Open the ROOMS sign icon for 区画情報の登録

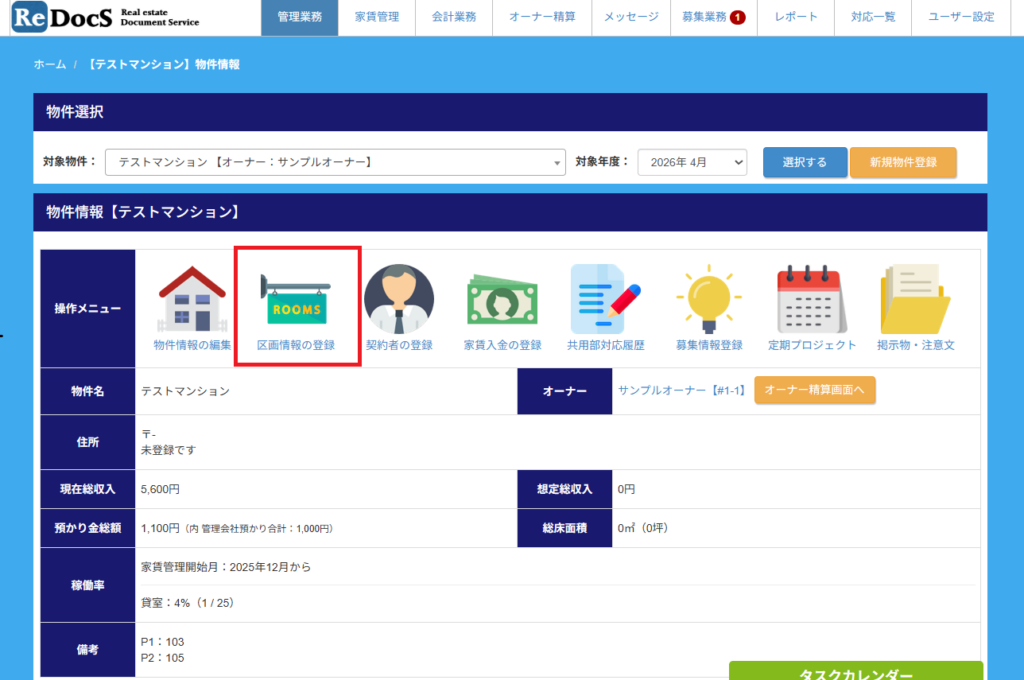(295, 300)
